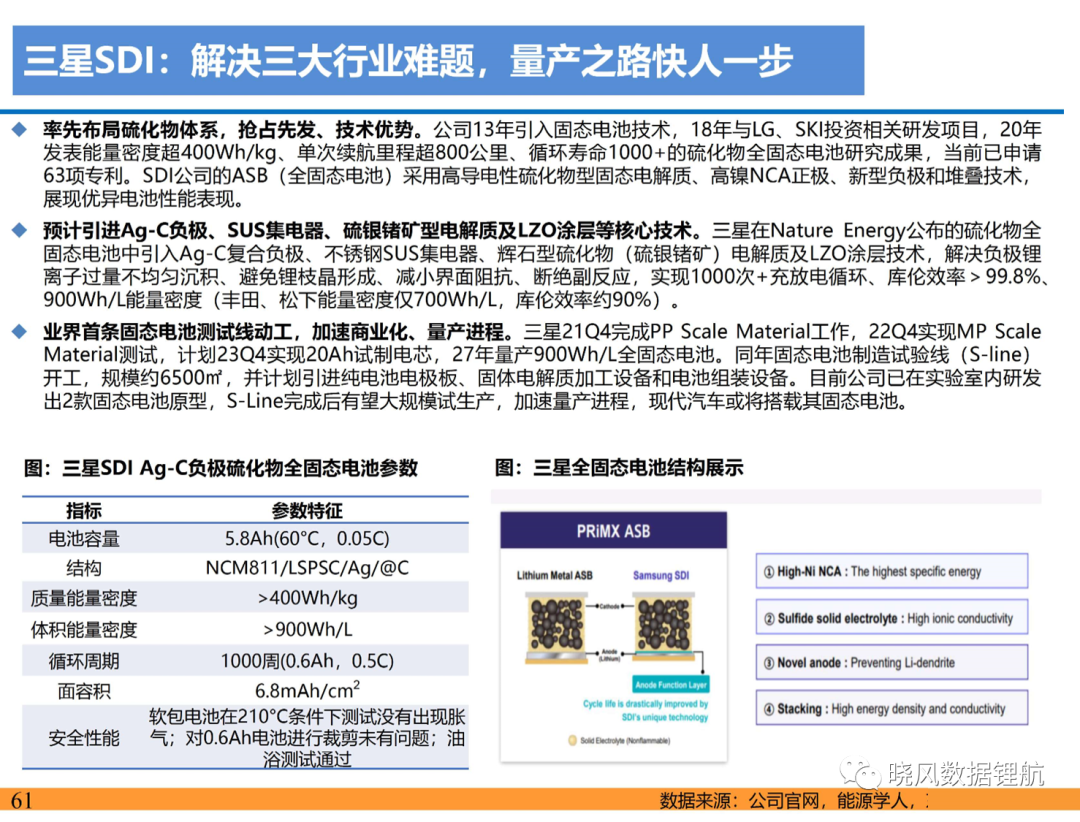Viewport: 1080px width, 822px height.
Task: Select the 结构 row label
Action: 84,568
